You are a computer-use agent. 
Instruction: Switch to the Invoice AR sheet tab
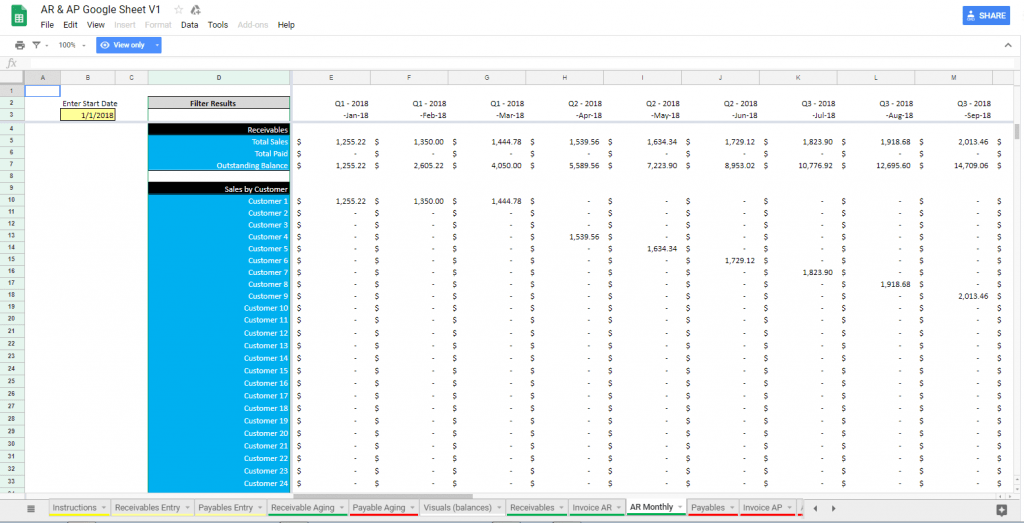pyautogui.click(x=592, y=507)
